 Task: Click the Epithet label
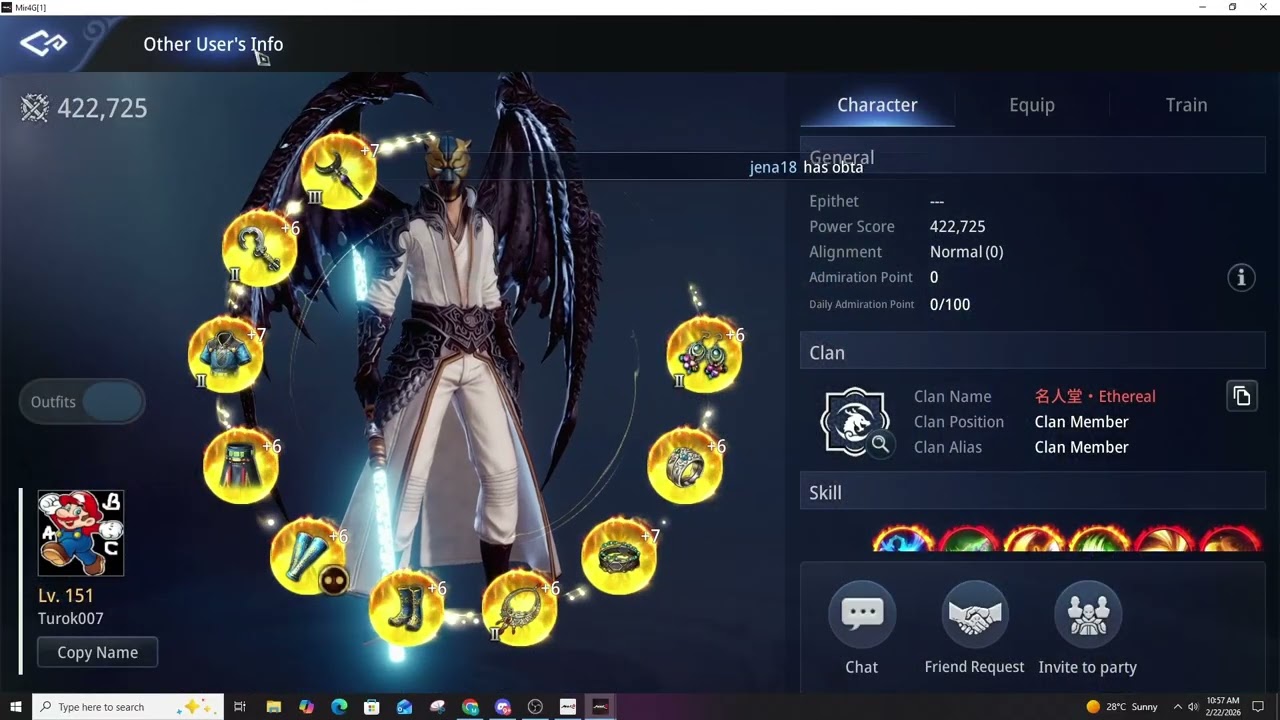click(x=834, y=201)
